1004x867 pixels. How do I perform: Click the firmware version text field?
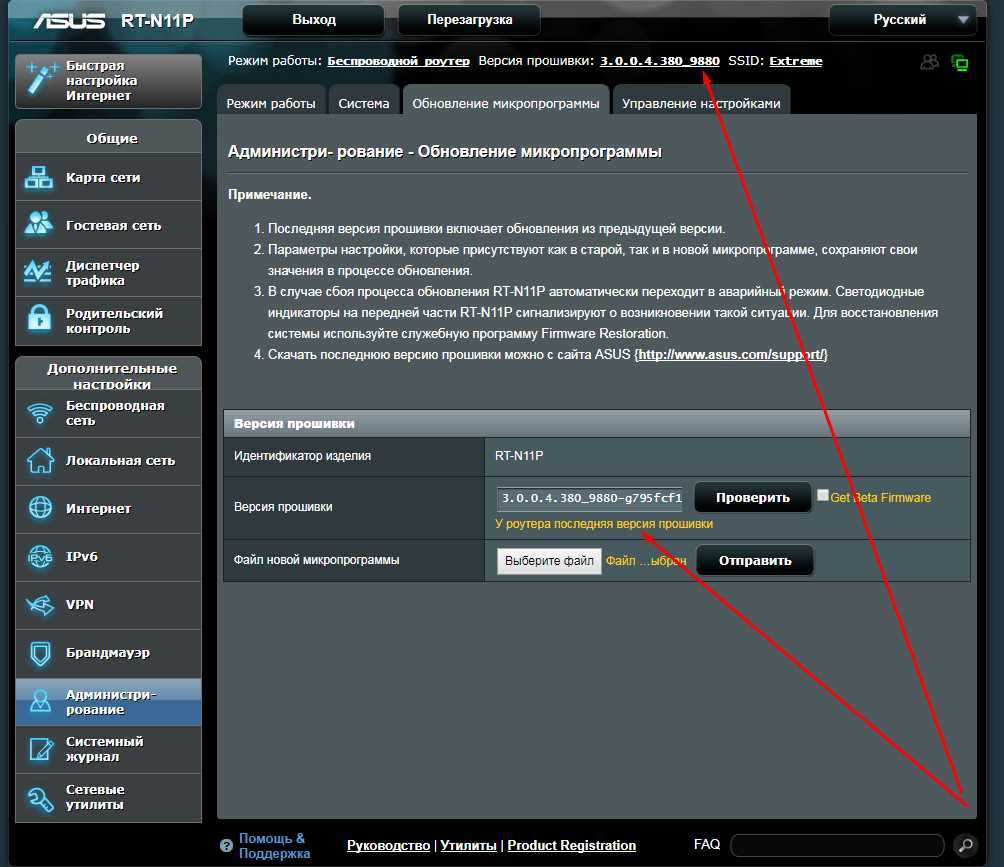click(x=590, y=498)
